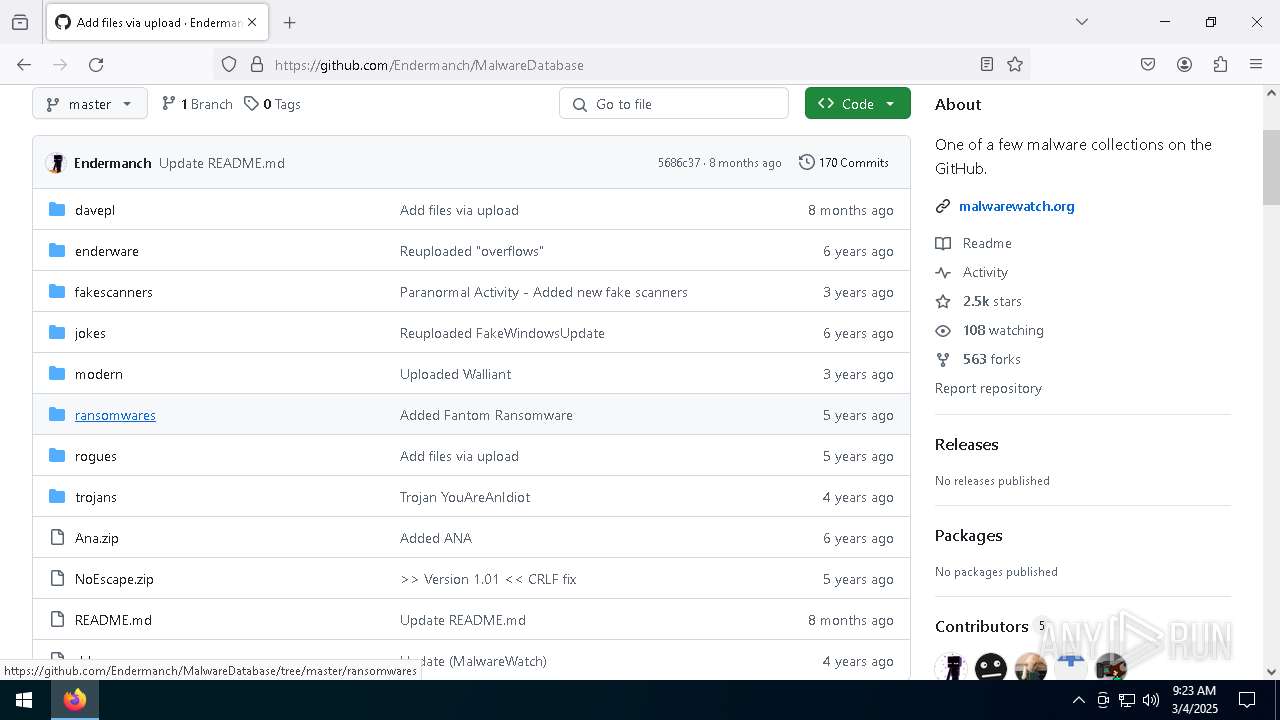Viewport: 1280px width, 720px height.
Task: View the 0 Tags list
Action: tap(272, 104)
